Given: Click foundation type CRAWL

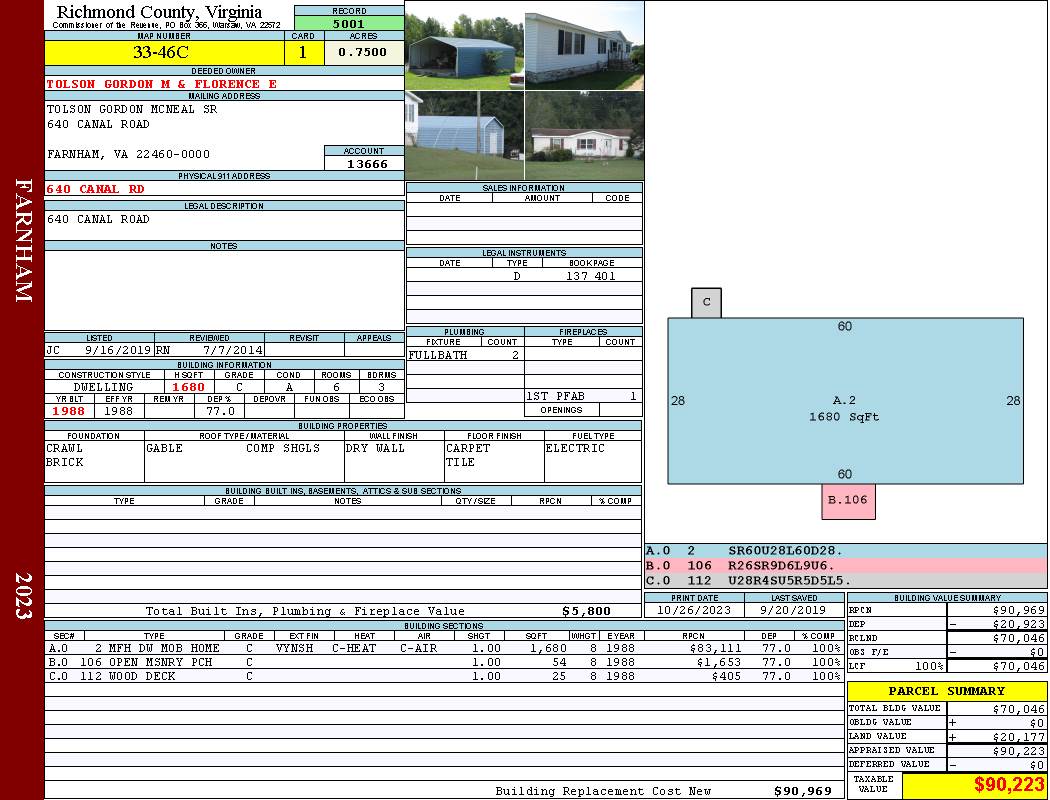Looking at the screenshot, I should pyautogui.click(x=64, y=448).
